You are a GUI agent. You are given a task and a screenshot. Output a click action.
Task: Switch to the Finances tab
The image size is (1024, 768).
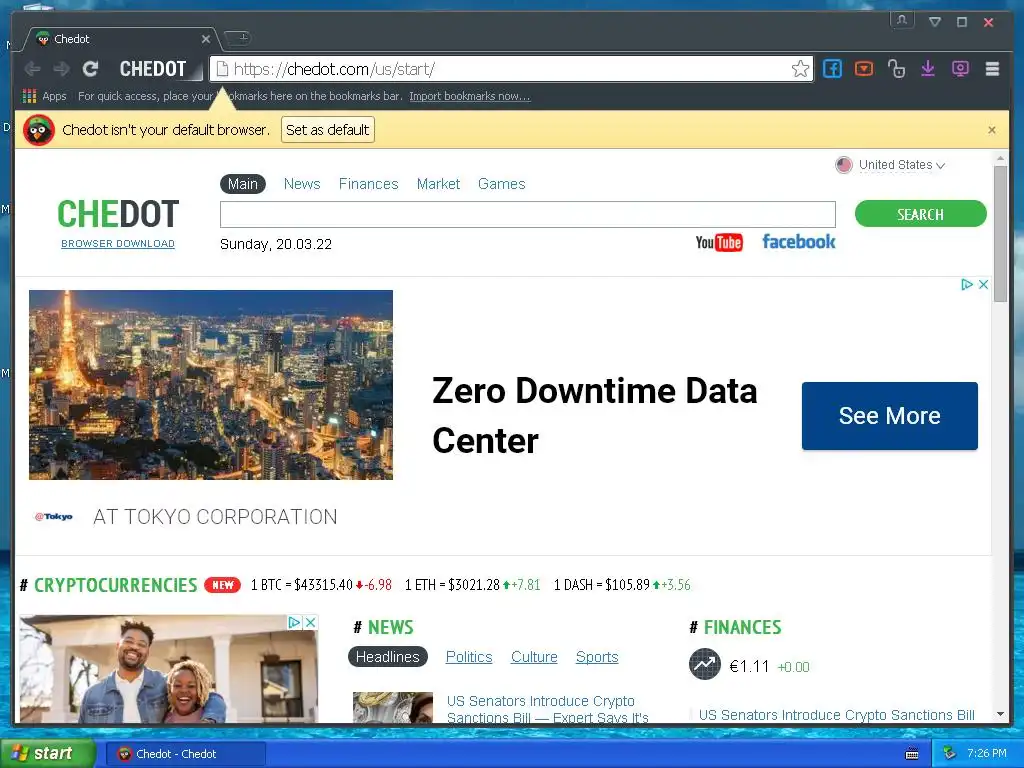click(368, 184)
